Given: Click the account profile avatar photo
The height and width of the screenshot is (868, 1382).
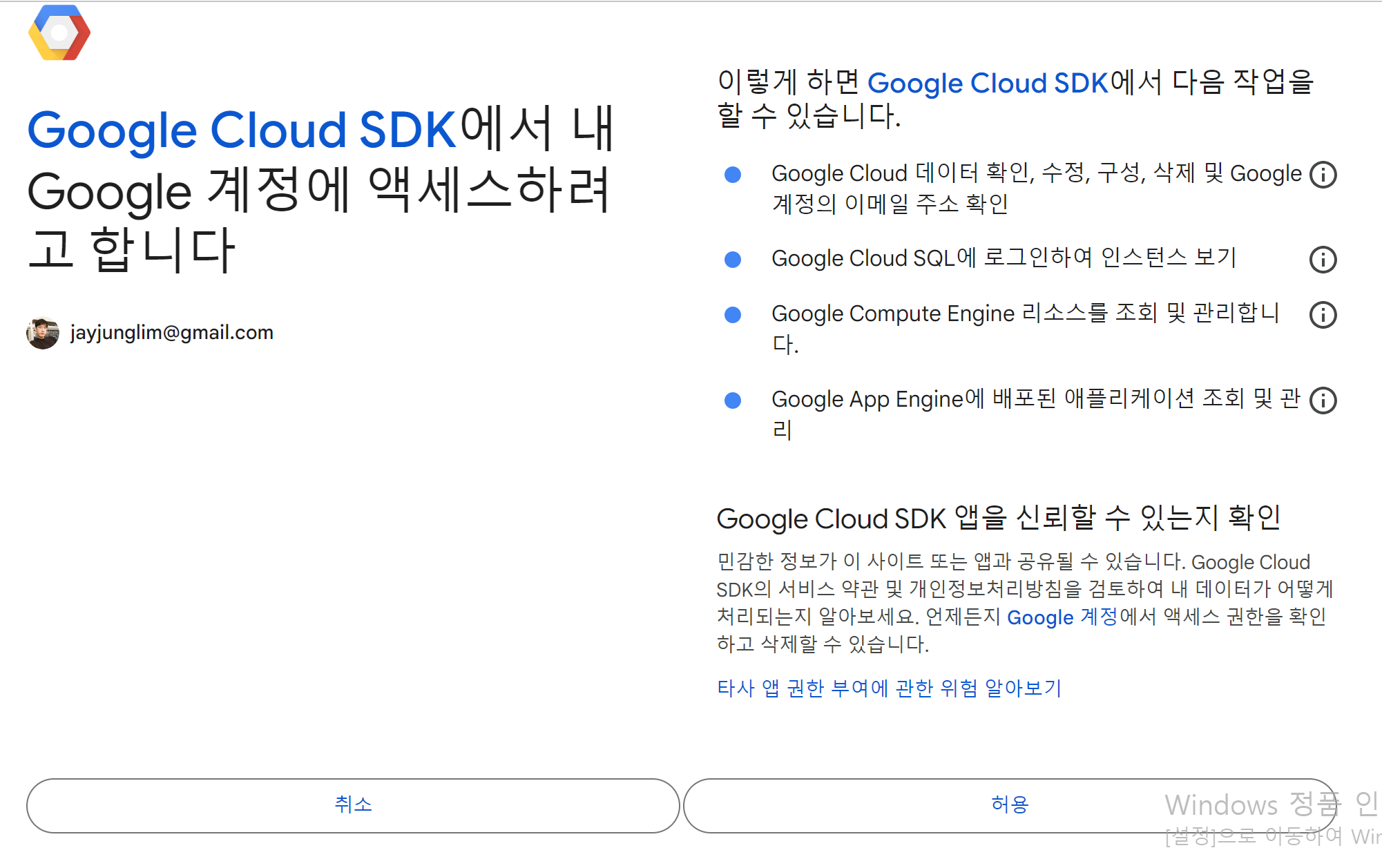Looking at the screenshot, I should click(43, 333).
